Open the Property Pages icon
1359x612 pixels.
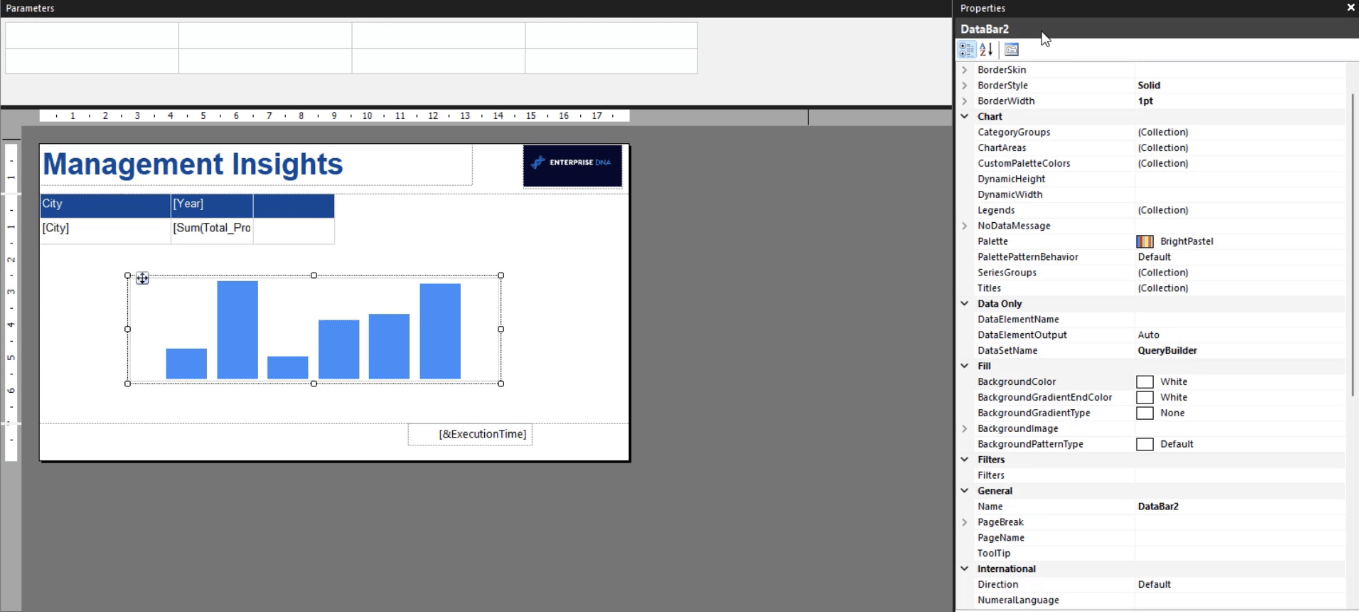click(1011, 50)
